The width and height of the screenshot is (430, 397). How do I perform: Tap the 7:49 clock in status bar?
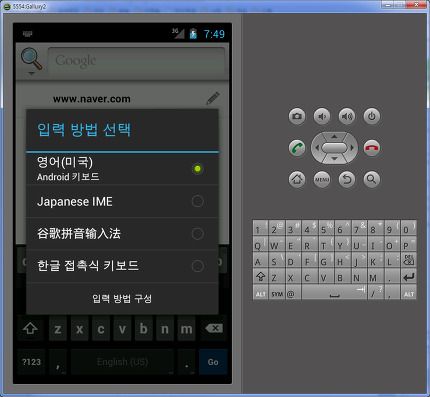(214, 34)
